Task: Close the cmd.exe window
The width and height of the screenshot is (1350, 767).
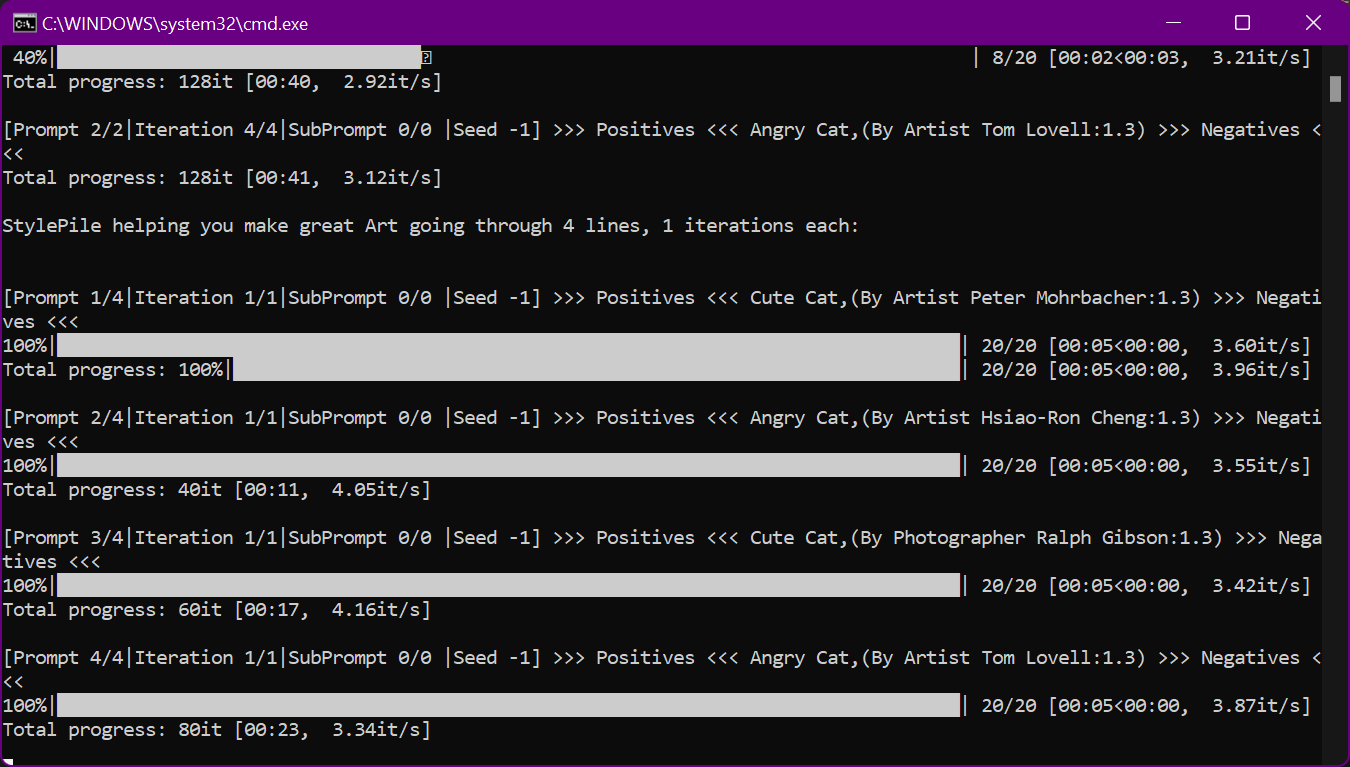Action: point(1313,23)
